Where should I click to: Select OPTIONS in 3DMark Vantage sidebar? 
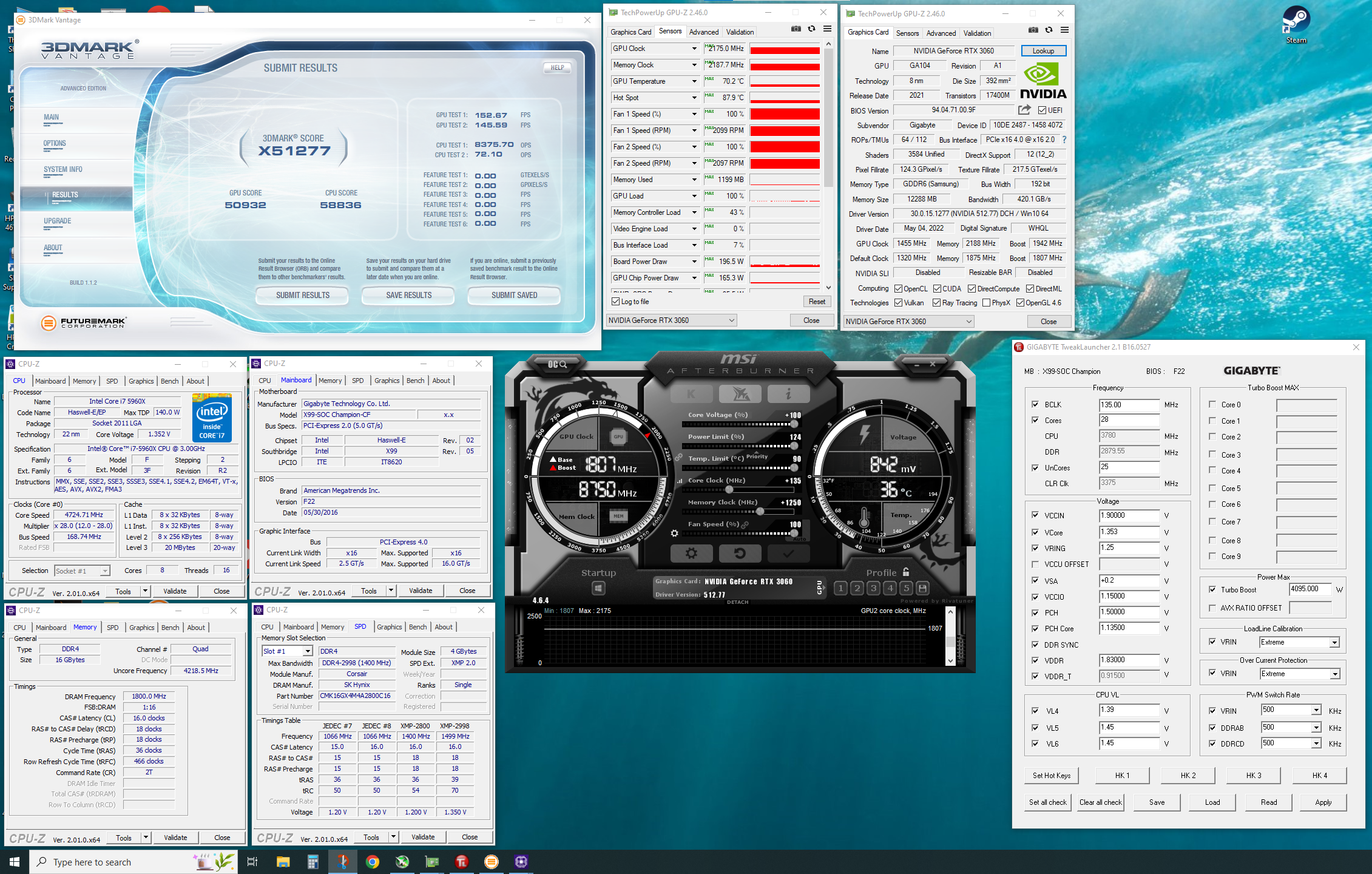(x=55, y=143)
